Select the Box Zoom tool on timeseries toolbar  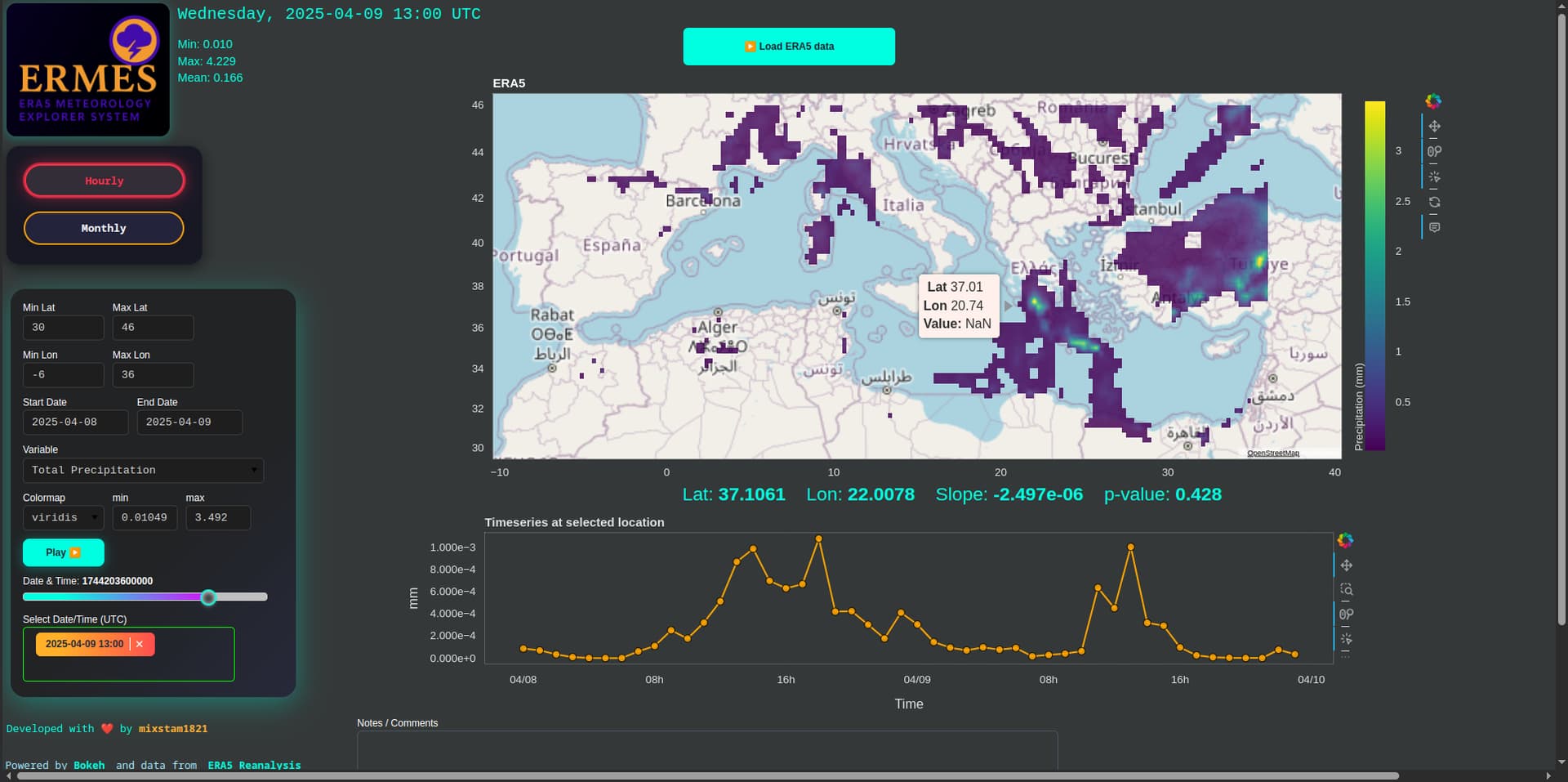click(1347, 589)
